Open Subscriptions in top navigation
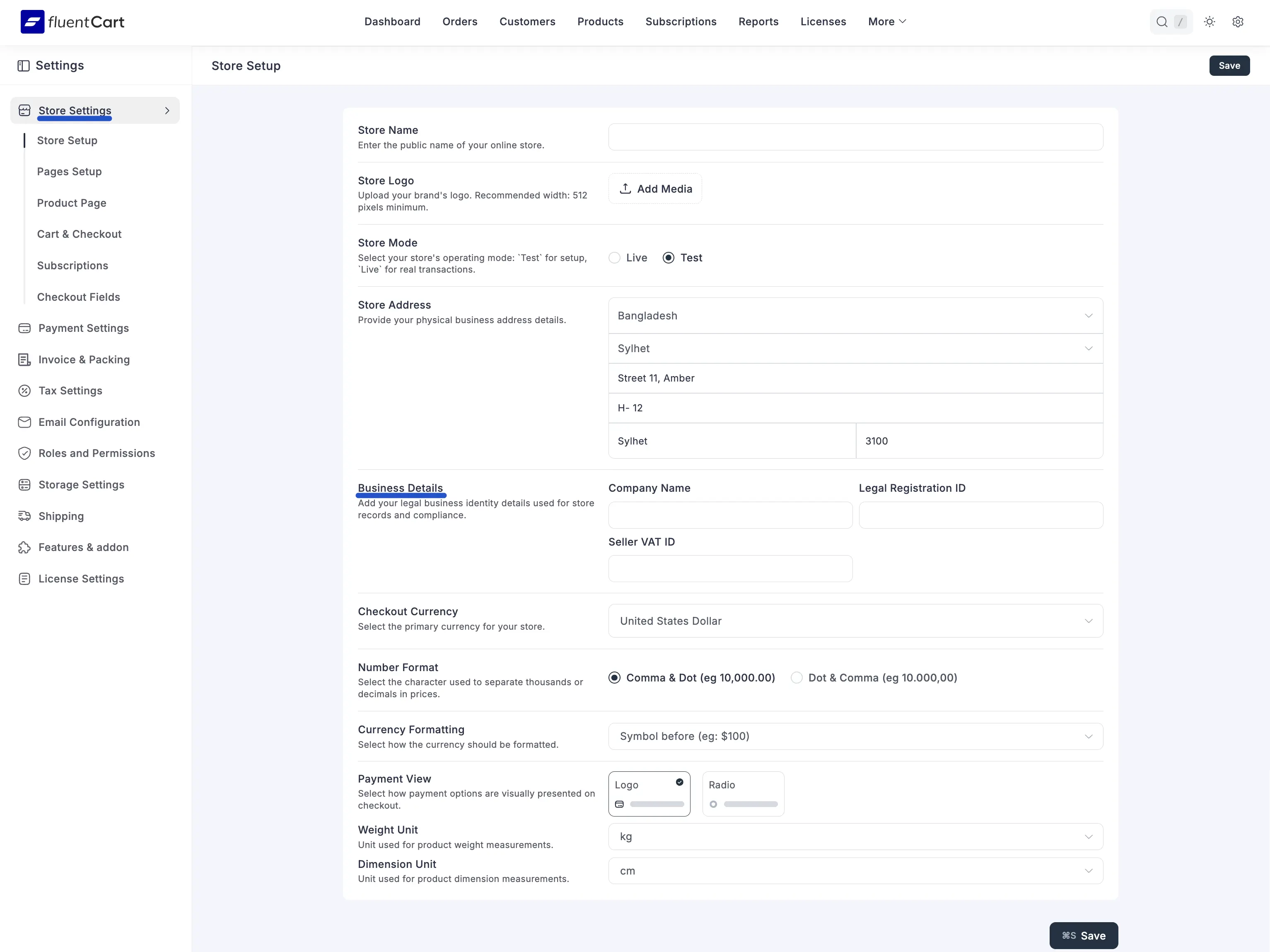The width and height of the screenshot is (1270, 952). pos(681,22)
